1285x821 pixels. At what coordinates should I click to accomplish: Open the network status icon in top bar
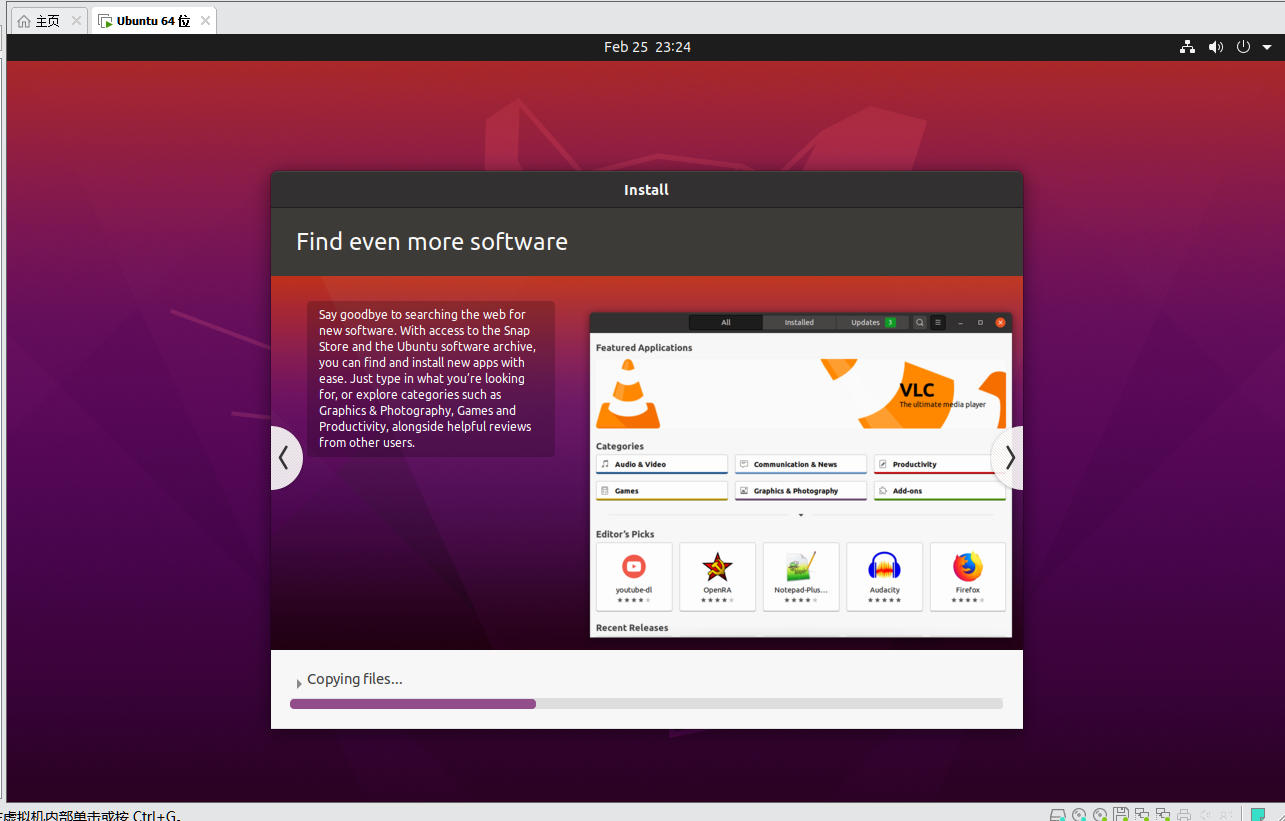[1187, 47]
